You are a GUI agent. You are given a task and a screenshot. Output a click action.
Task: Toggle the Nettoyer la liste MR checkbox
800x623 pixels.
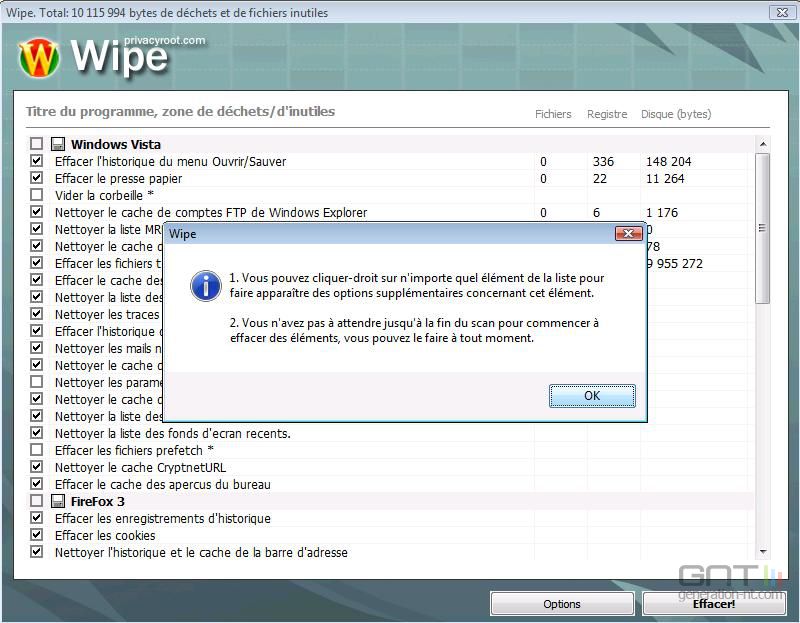pos(36,229)
